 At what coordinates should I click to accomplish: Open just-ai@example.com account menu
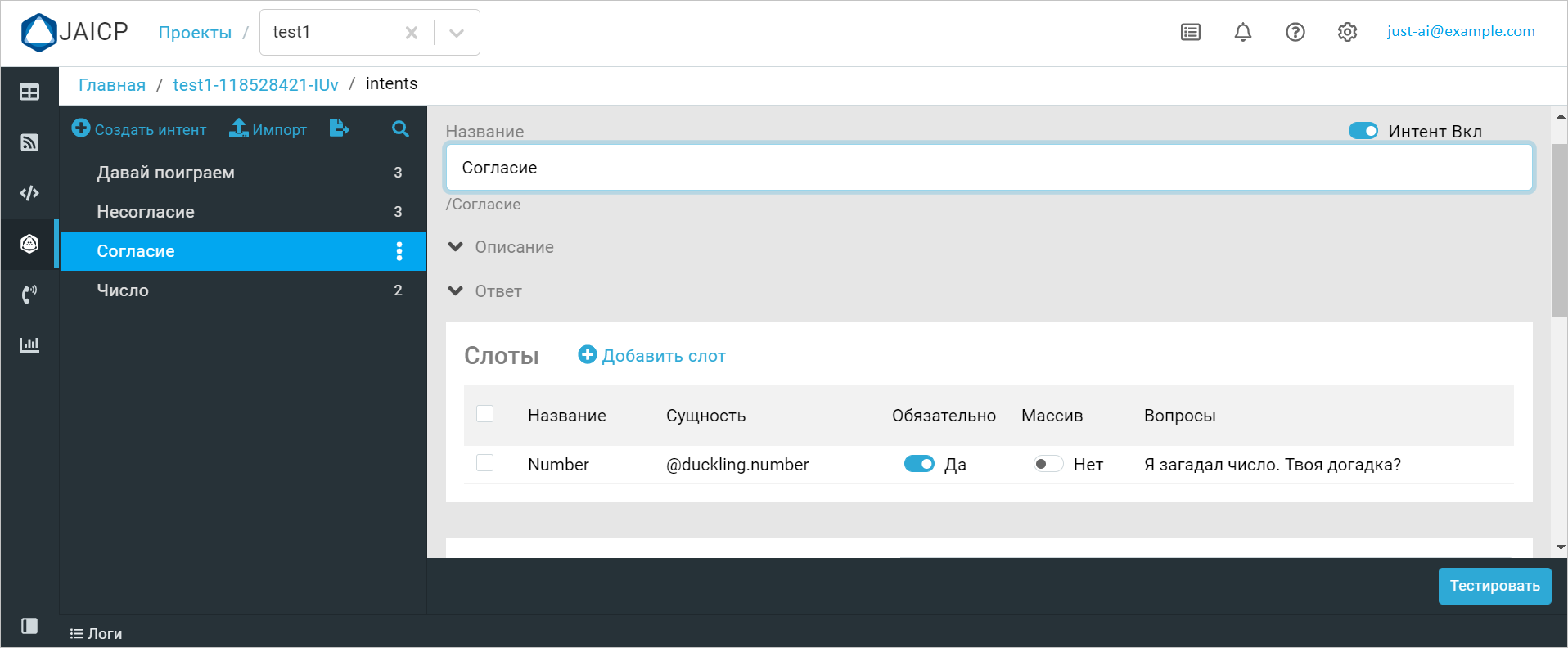[1461, 31]
